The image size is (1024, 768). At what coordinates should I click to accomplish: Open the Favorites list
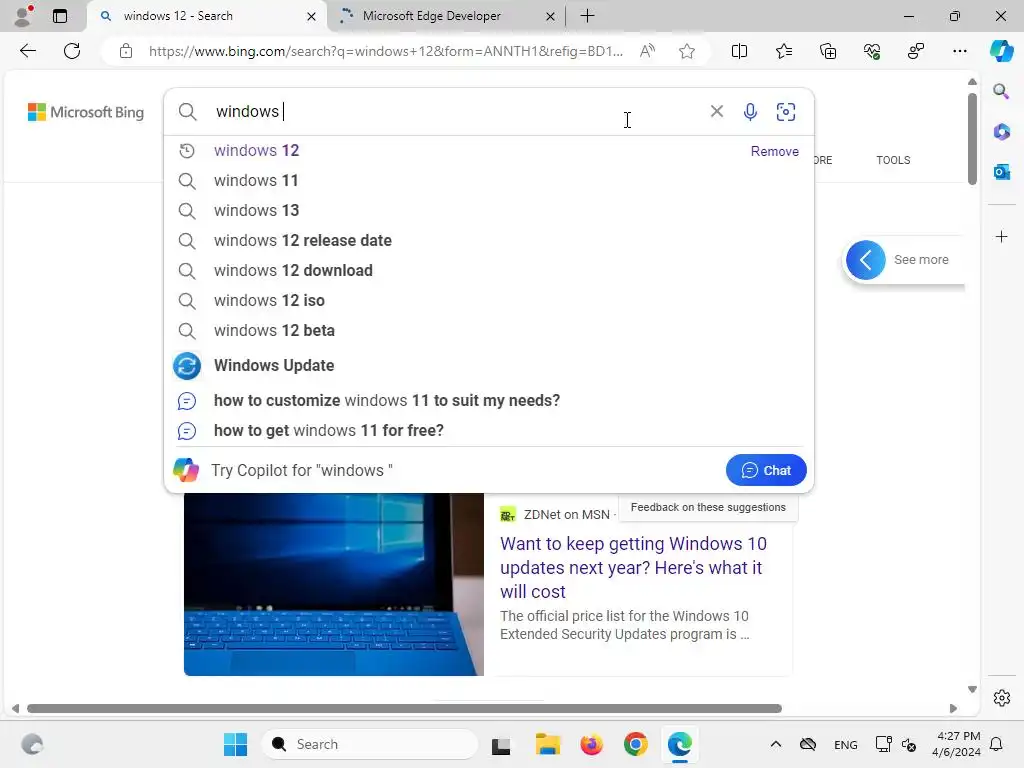(784, 51)
